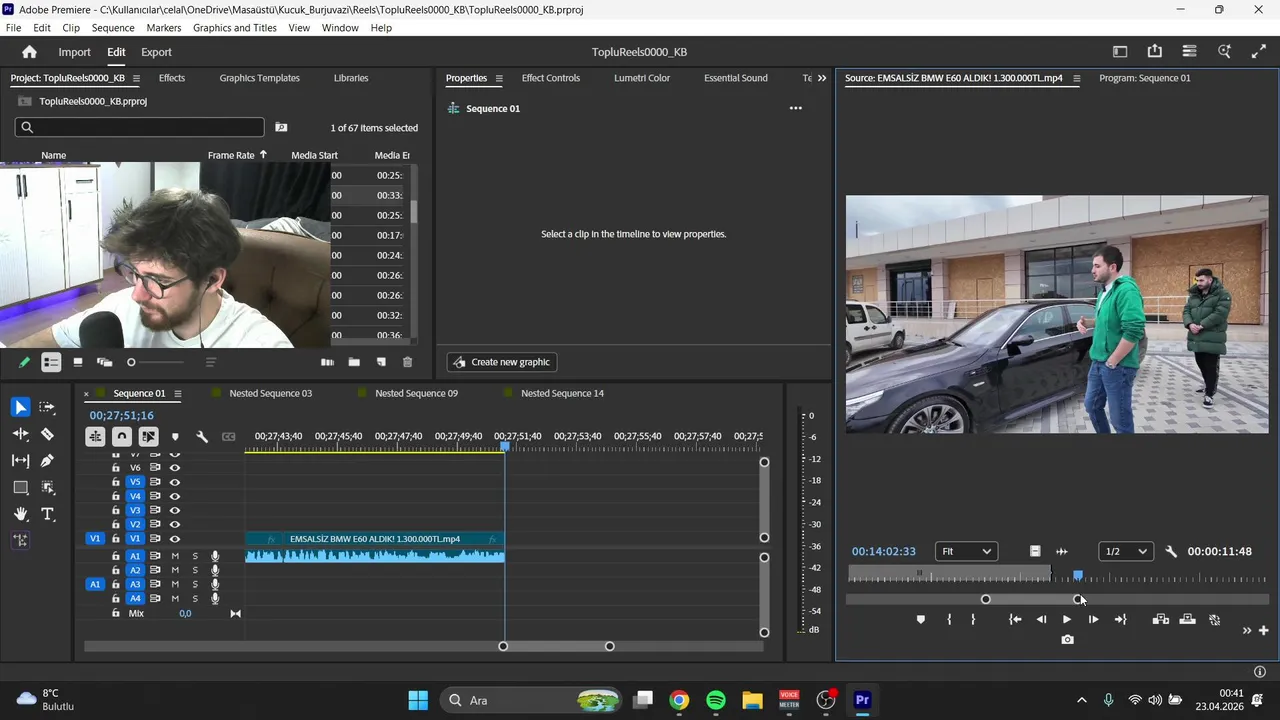Switch to the Export workspace
Viewport: 1280px width, 720px height.
[x=156, y=52]
